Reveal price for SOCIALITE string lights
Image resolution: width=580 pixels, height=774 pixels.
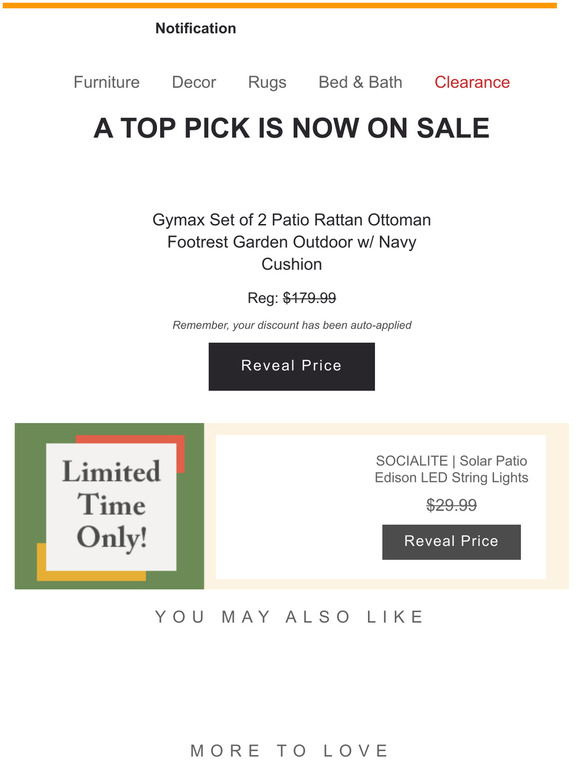click(451, 542)
